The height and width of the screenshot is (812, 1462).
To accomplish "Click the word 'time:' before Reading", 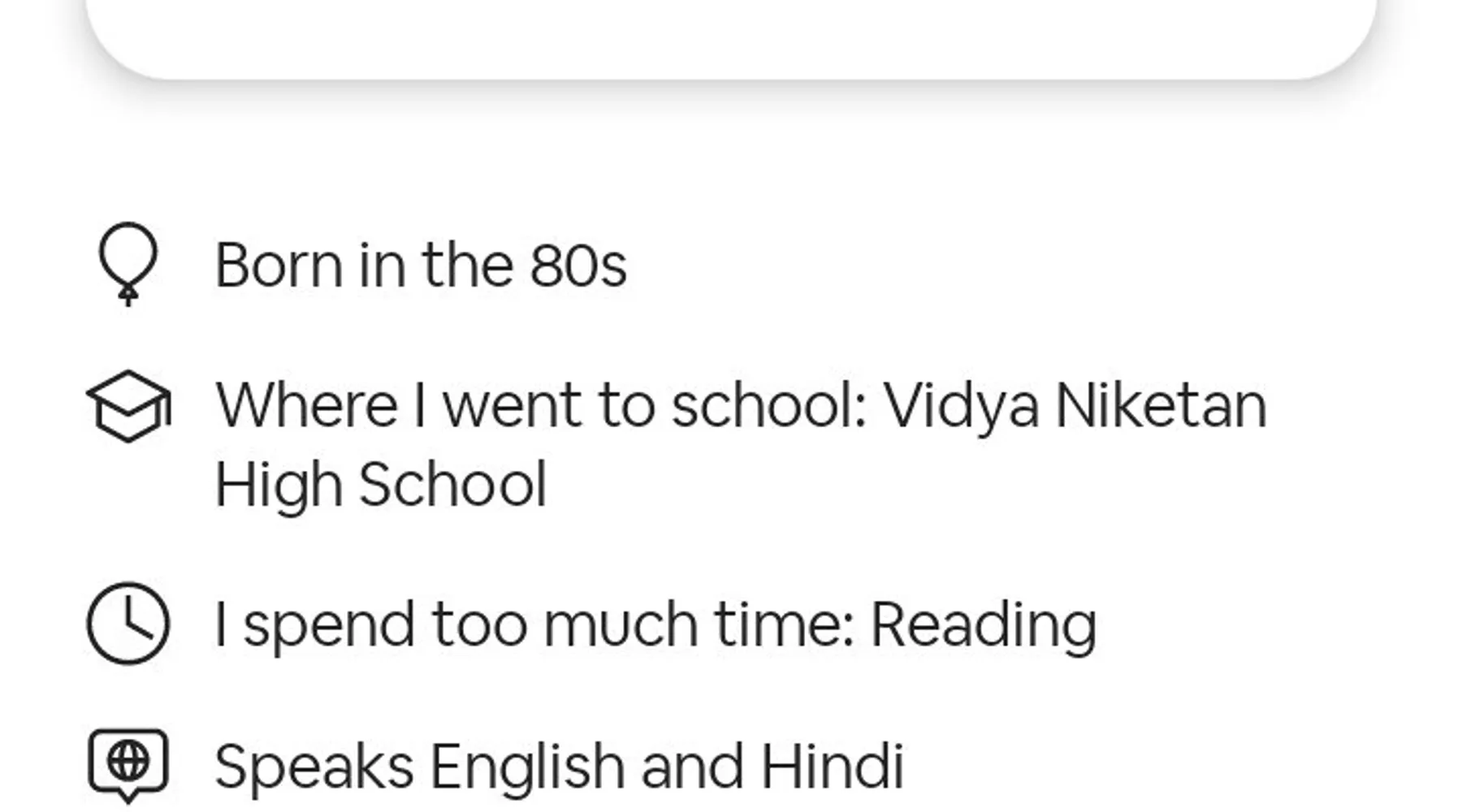I will [784, 624].
